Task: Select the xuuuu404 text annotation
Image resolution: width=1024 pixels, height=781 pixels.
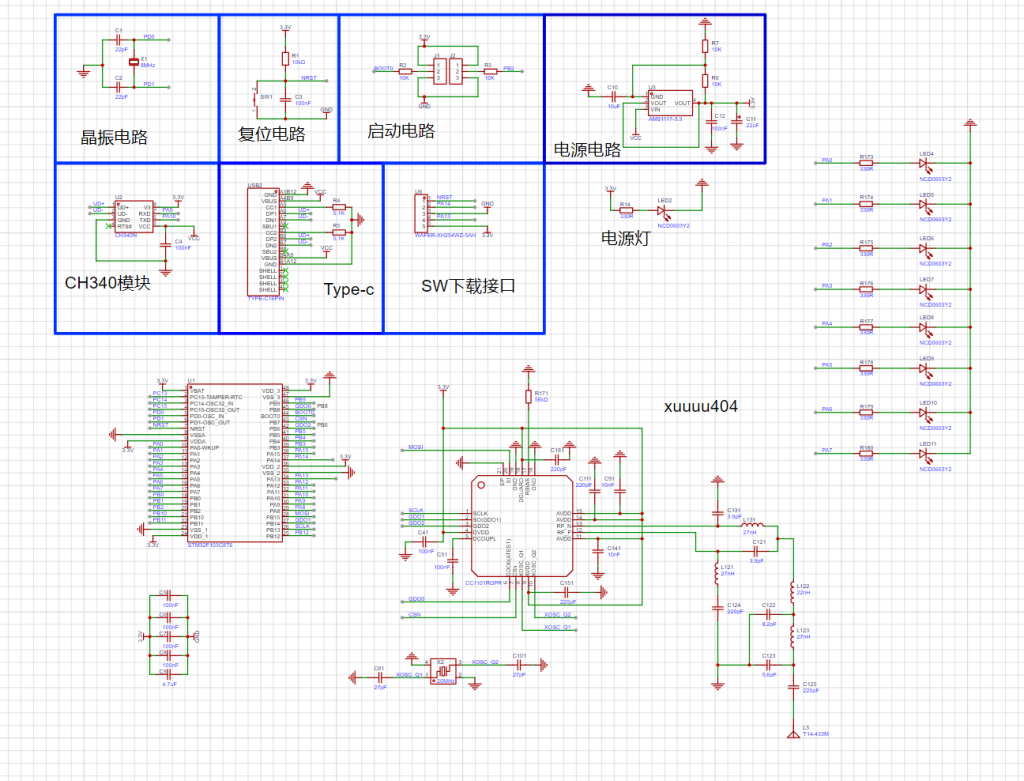Action: [x=701, y=406]
